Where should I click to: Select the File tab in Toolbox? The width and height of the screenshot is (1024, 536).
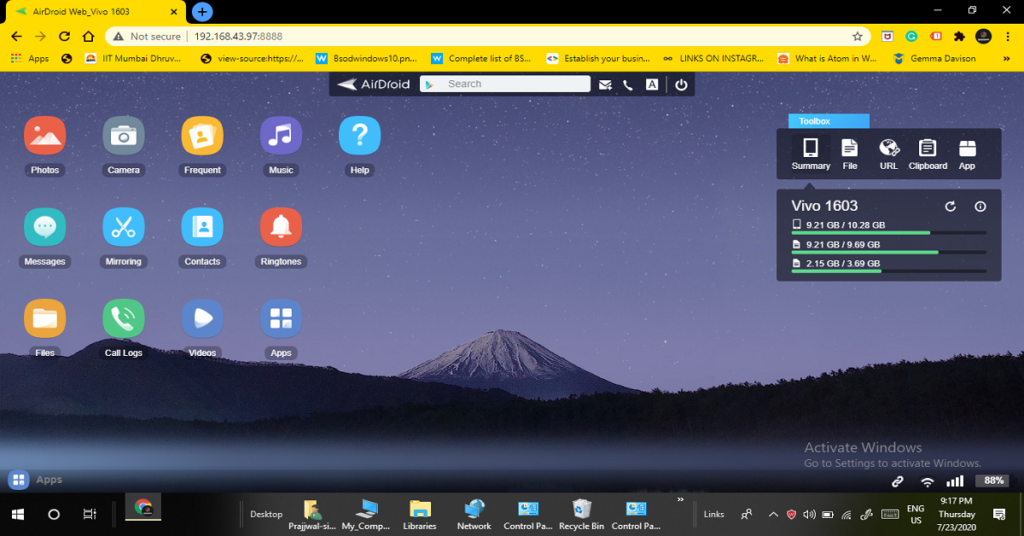(x=850, y=154)
